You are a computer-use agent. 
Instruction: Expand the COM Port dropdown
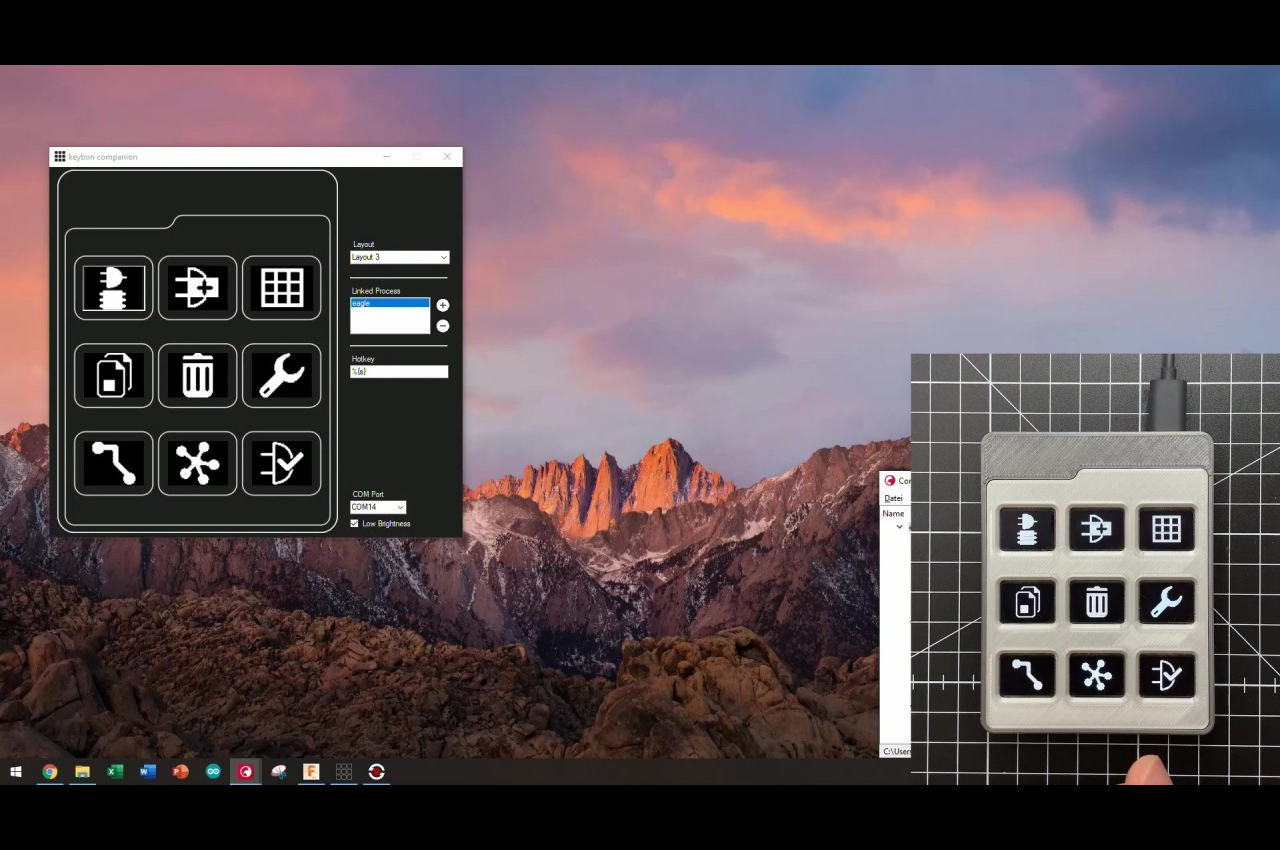[378, 507]
